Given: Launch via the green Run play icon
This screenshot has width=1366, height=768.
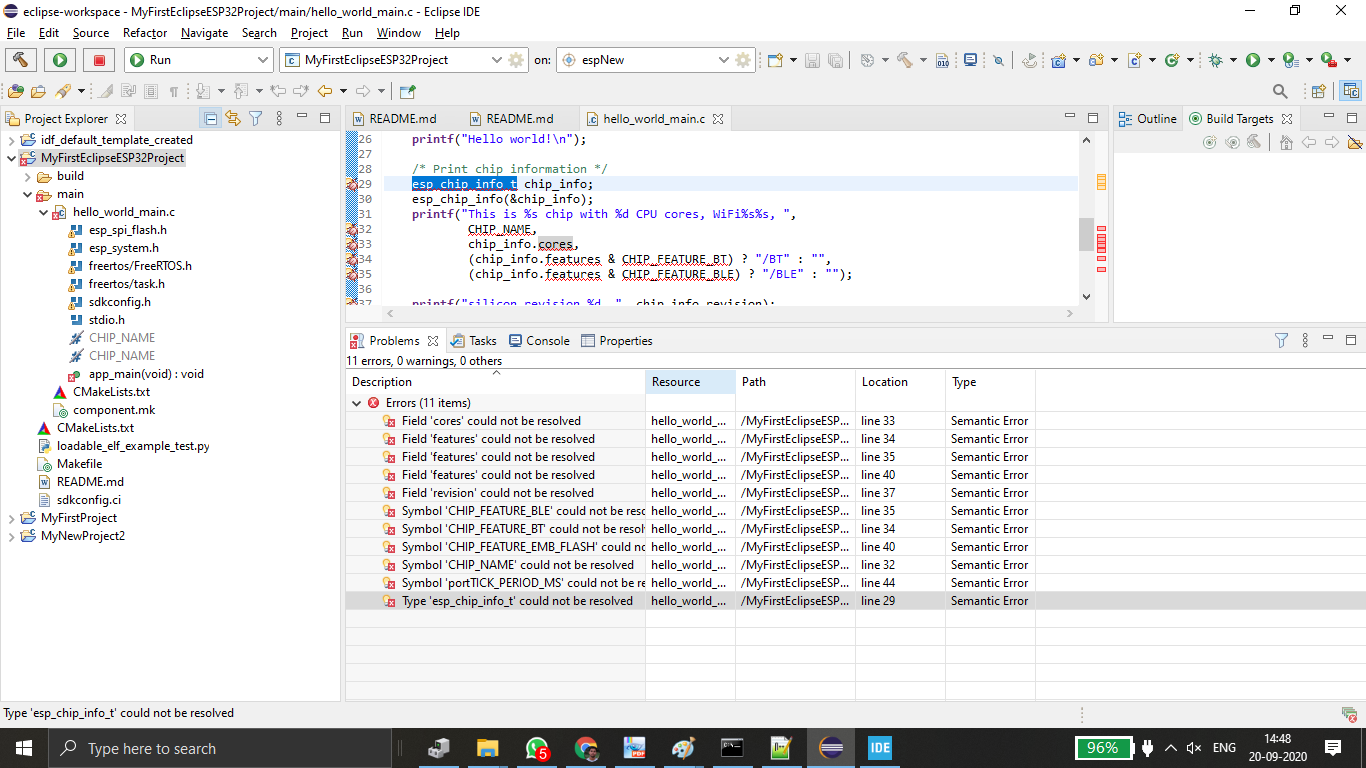Looking at the screenshot, I should pos(59,60).
